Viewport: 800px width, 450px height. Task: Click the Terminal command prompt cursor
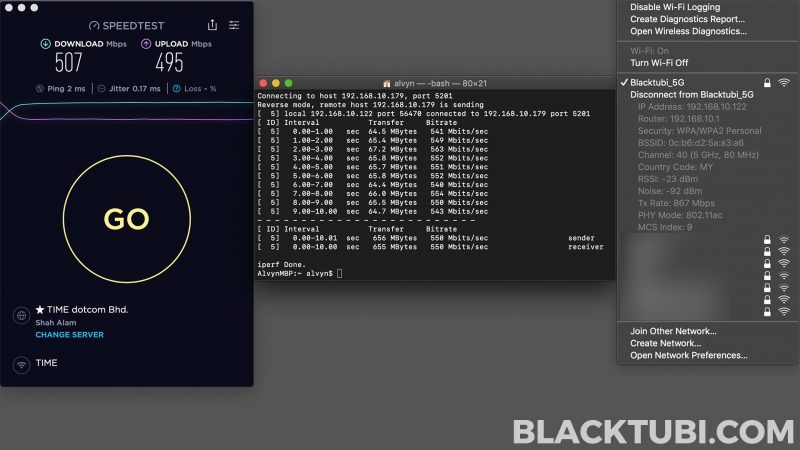(340, 273)
